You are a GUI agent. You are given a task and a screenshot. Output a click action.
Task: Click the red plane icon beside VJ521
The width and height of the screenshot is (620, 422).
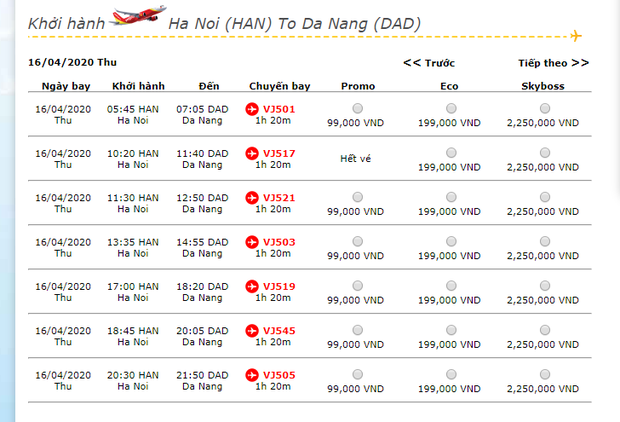click(252, 197)
